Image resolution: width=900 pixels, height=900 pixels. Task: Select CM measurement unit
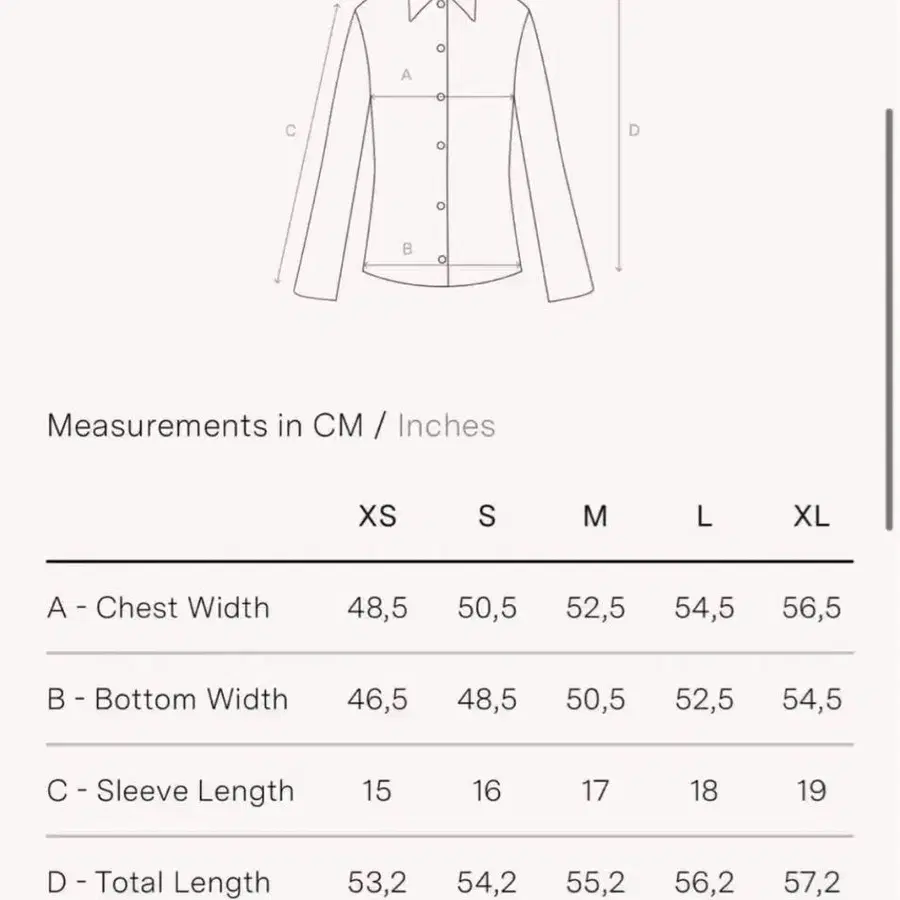point(338,426)
